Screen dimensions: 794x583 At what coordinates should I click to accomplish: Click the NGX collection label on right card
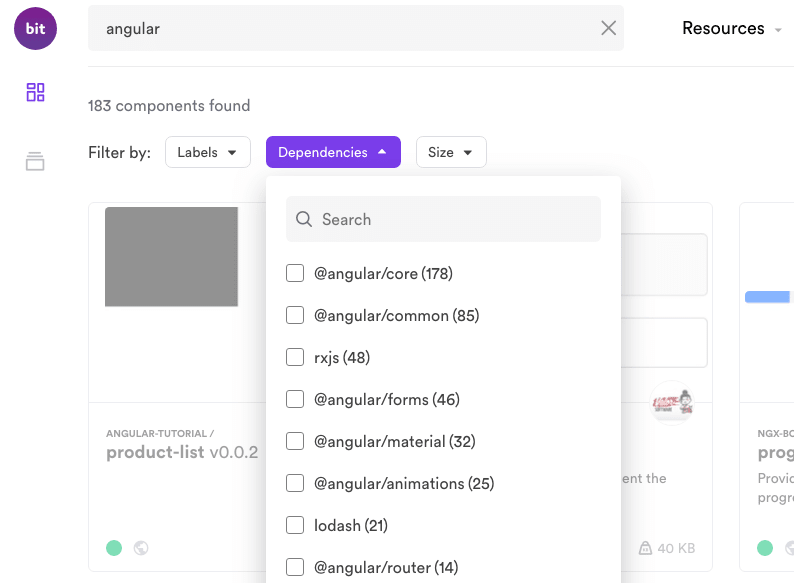(775, 434)
